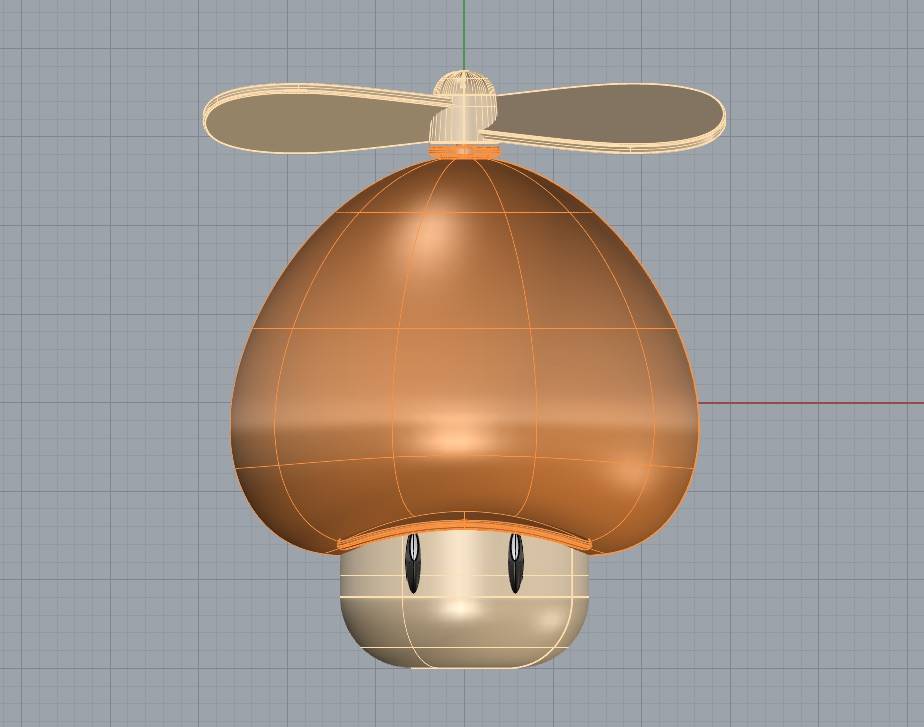Select the propeller hub dome
Screen dimensions: 924x727
click(465, 106)
